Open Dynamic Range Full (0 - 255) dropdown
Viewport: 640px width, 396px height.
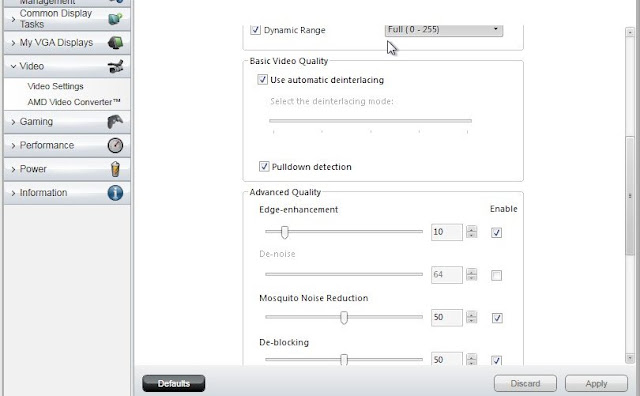coord(444,30)
